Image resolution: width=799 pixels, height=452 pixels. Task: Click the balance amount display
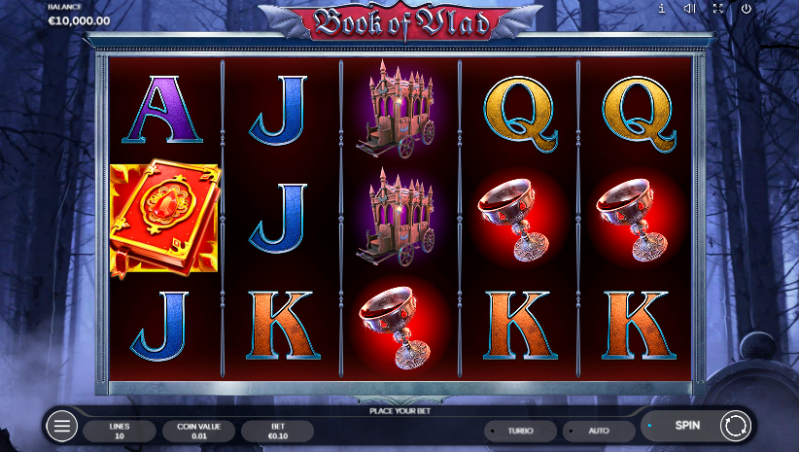79,21
